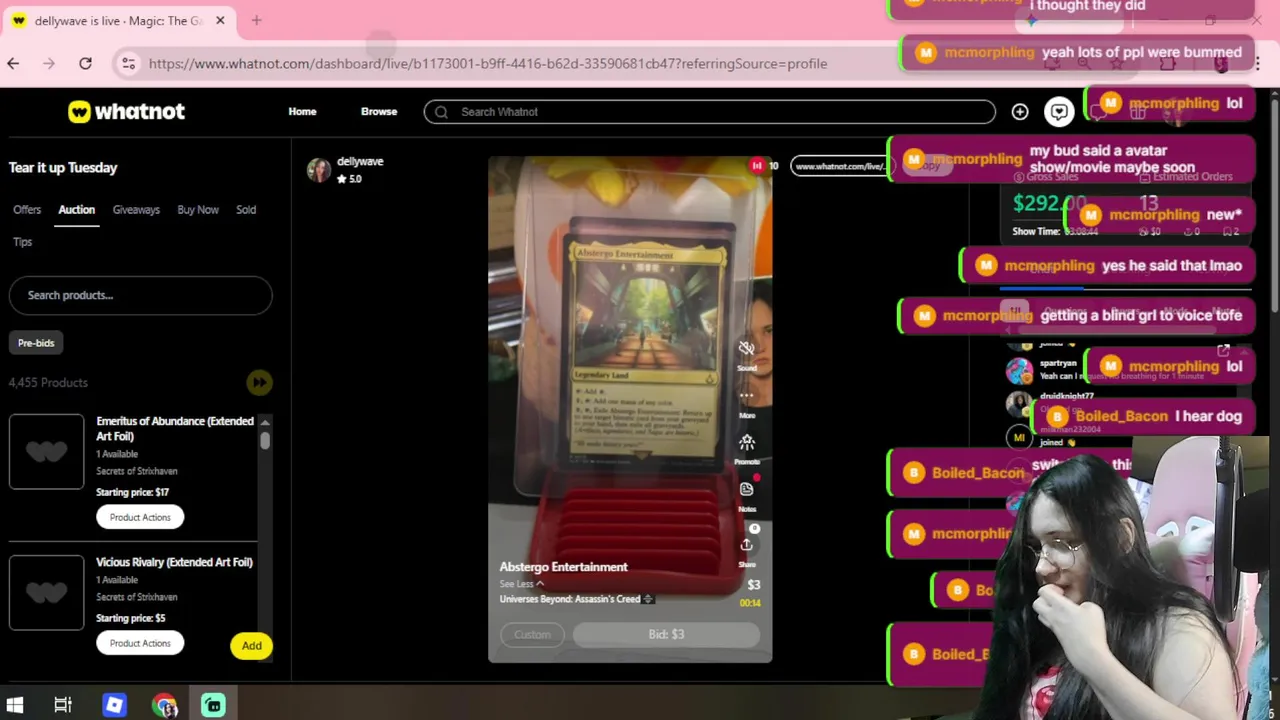Click the Custom bid button

(532, 634)
